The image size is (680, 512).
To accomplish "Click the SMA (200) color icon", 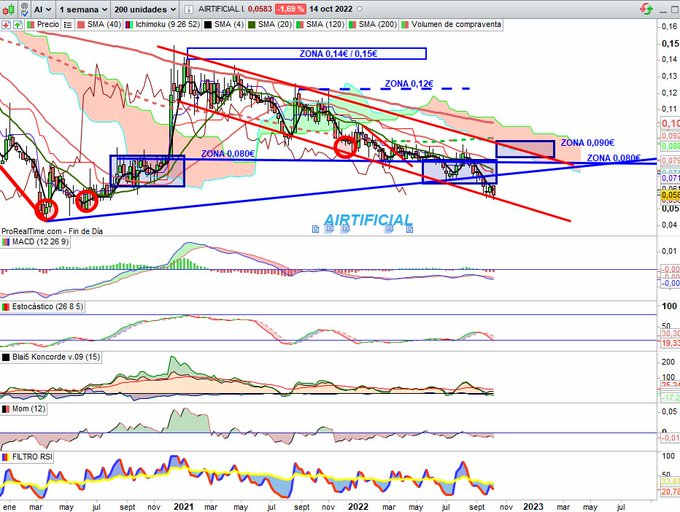I will coord(353,25).
